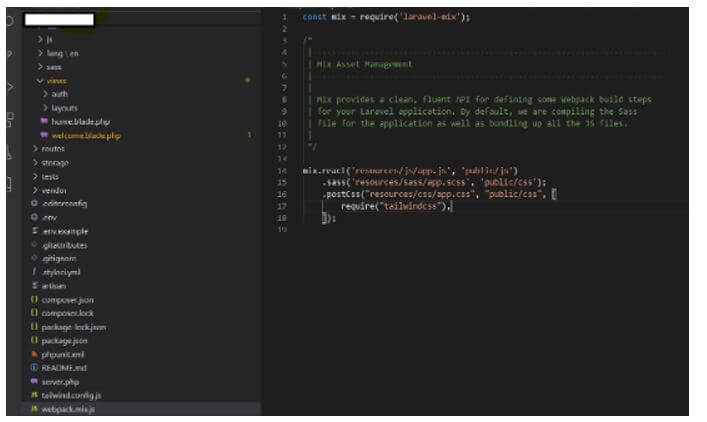Click the .postCss call on line 16
The width and height of the screenshot is (707, 422).
[x=342, y=194]
